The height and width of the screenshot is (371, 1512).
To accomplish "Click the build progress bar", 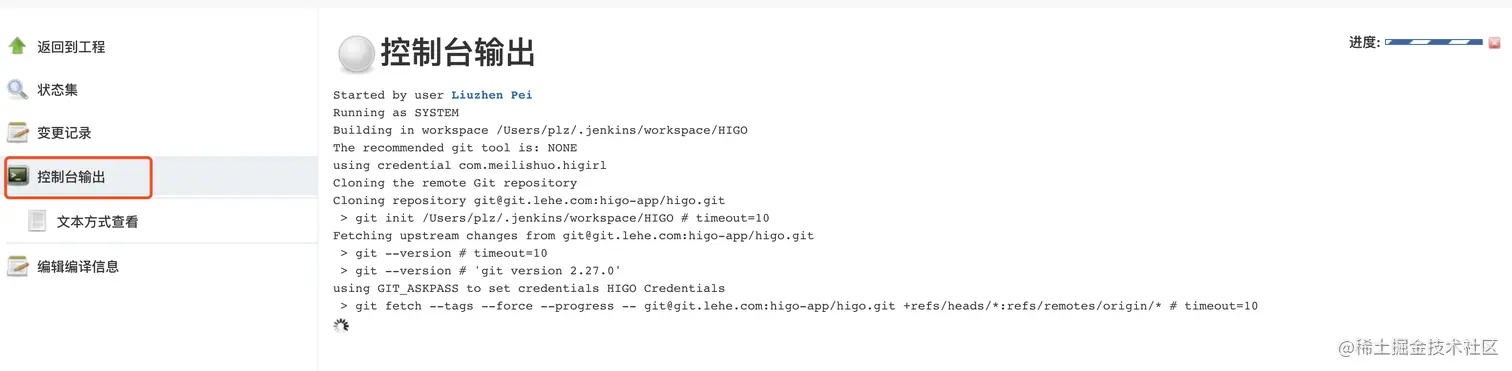I will click(x=1434, y=43).
